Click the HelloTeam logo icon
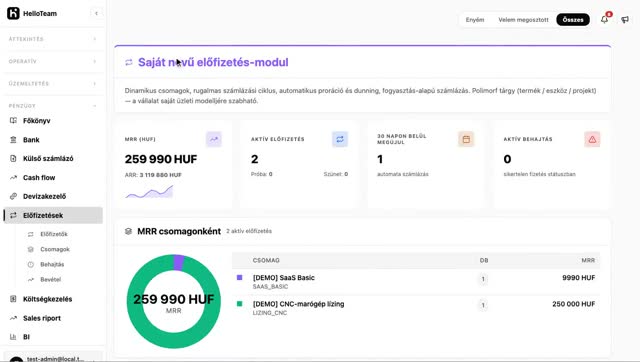 13,13
